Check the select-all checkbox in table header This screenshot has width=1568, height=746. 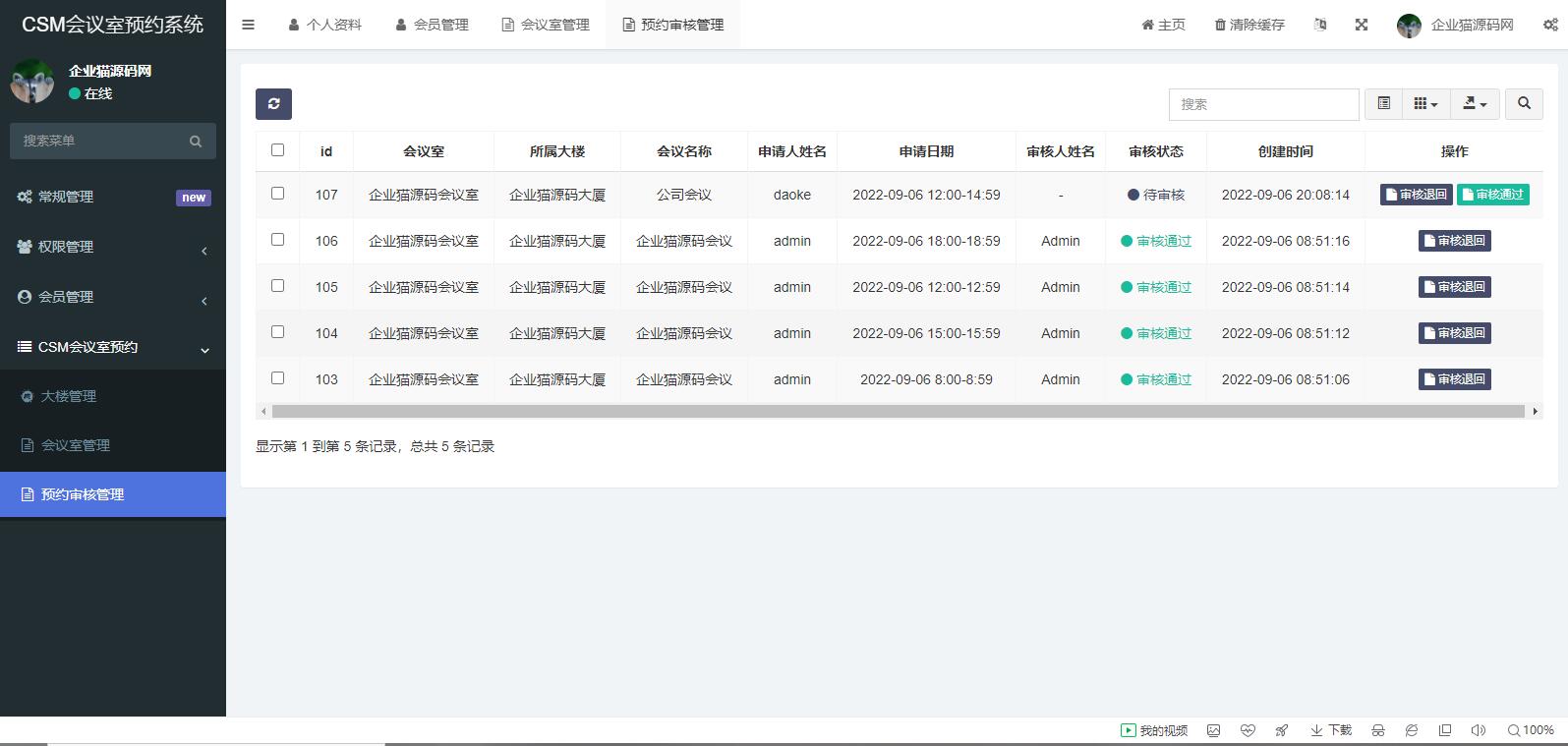277,150
